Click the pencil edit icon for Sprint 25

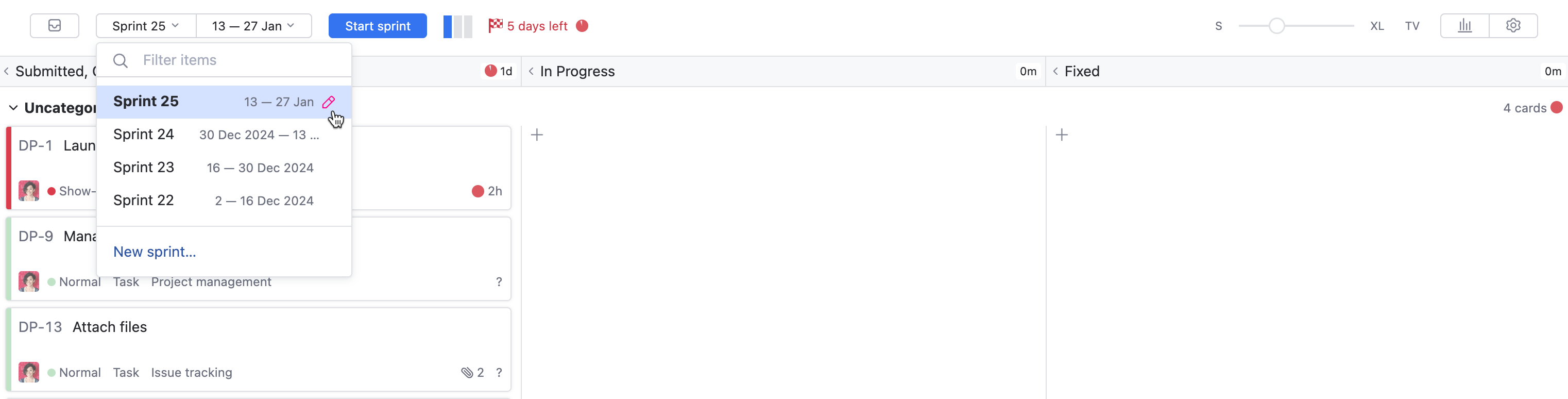pyautogui.click(x=329, y=102)
